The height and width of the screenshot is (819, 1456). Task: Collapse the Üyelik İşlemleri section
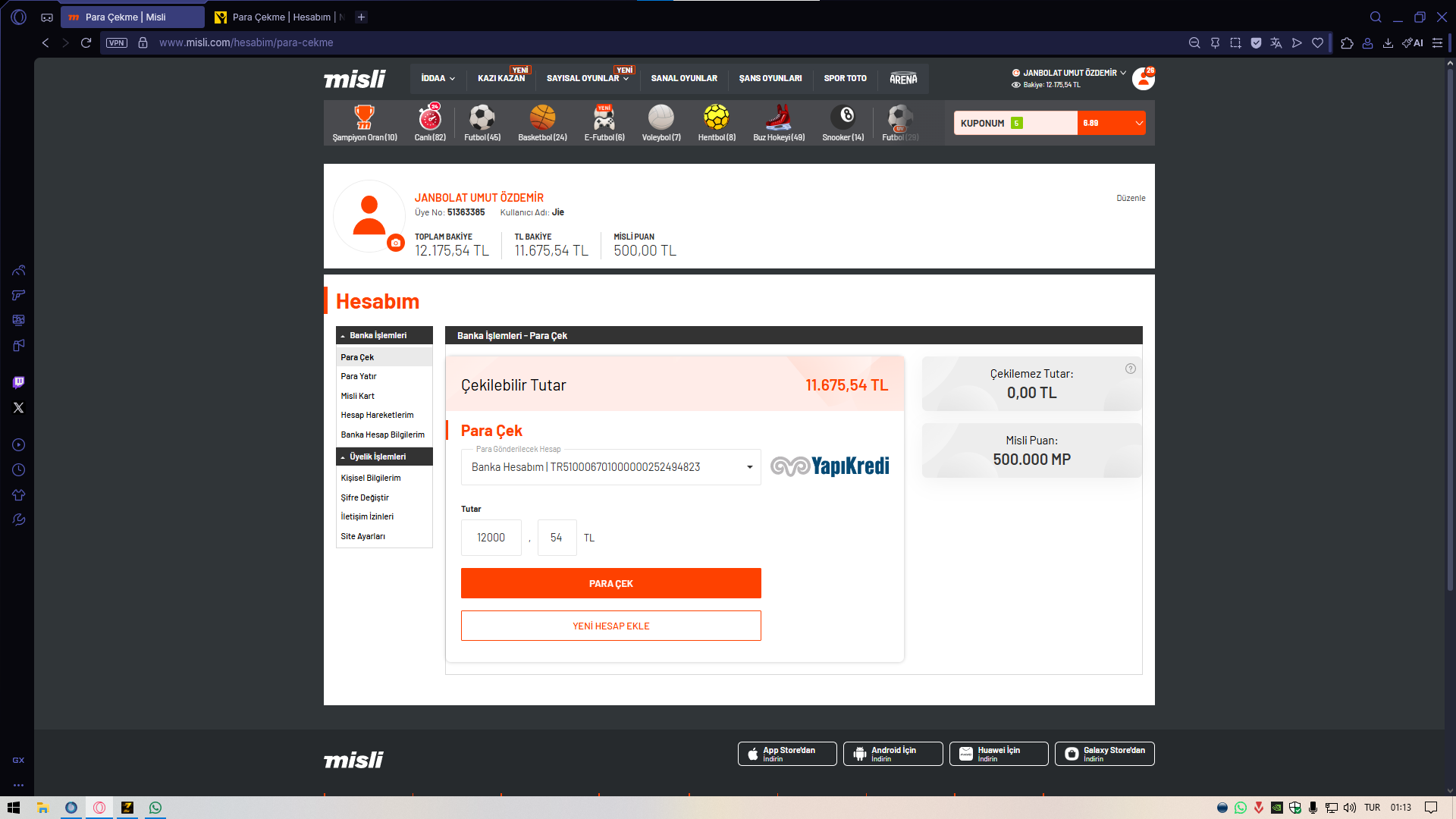384,457
